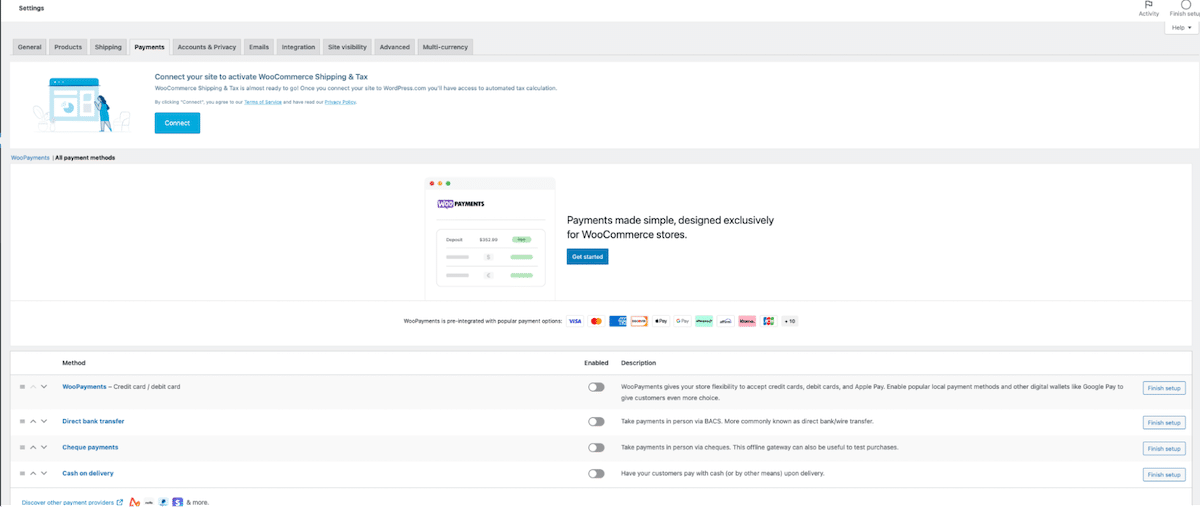1200x507 pixels.
Task: Enable the Direct bank transfer toggle
Action: click(x=596, y=421)
